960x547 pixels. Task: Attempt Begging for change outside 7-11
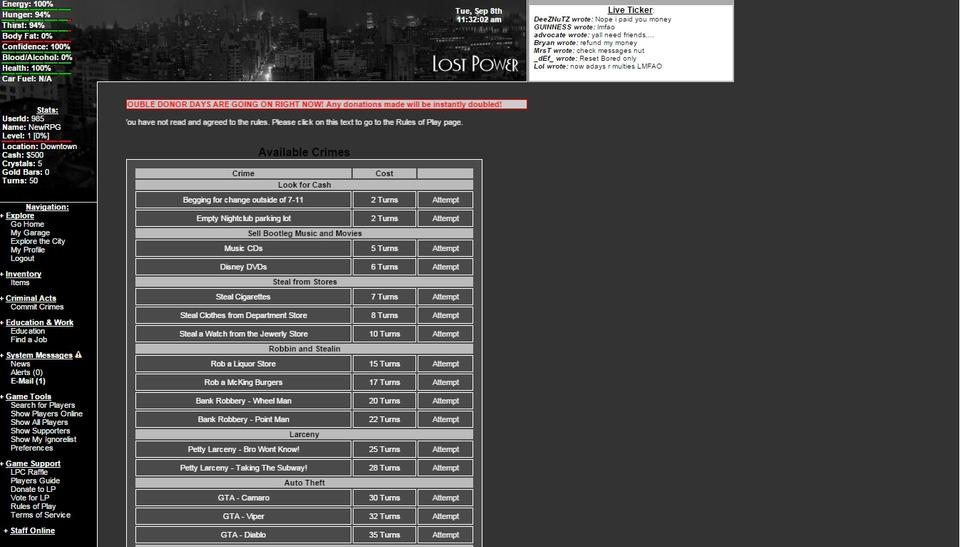[445, 200]
